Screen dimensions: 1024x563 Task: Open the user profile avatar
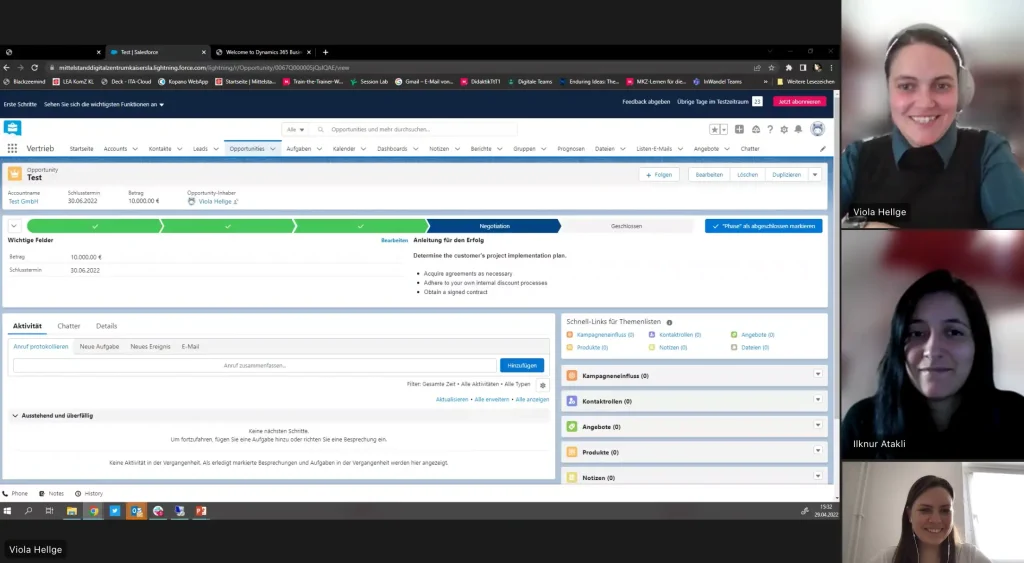point(817,129)
